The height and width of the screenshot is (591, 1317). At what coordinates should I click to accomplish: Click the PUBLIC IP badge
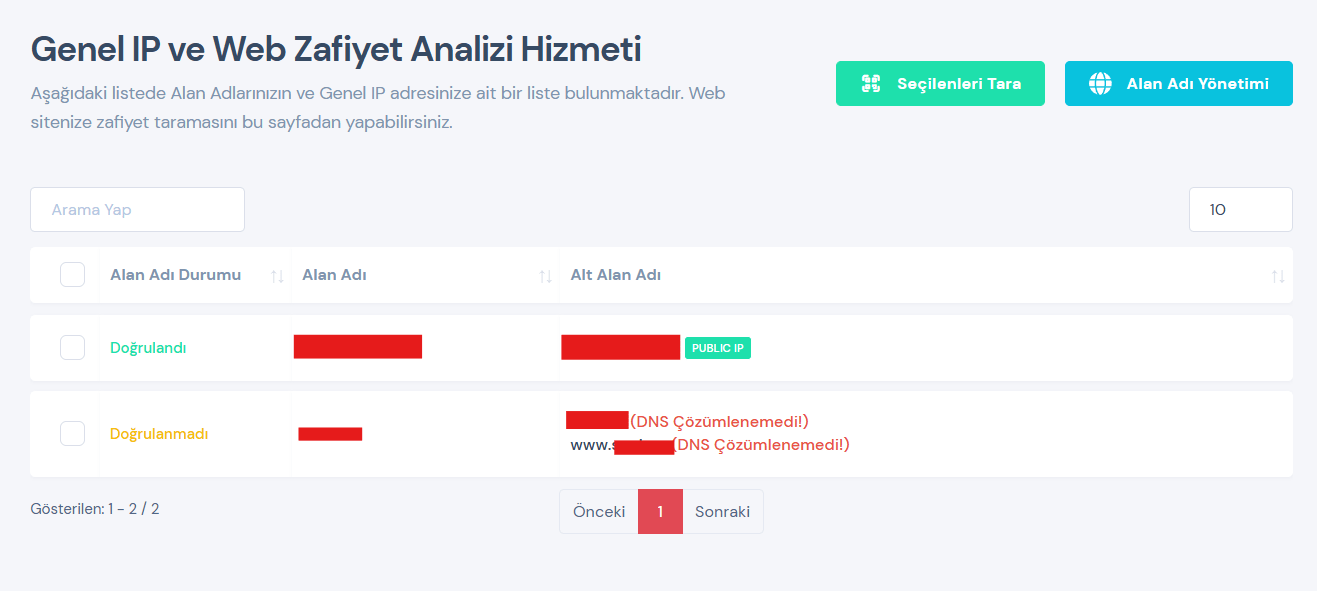pyautogui.click(x=717, y=347)
